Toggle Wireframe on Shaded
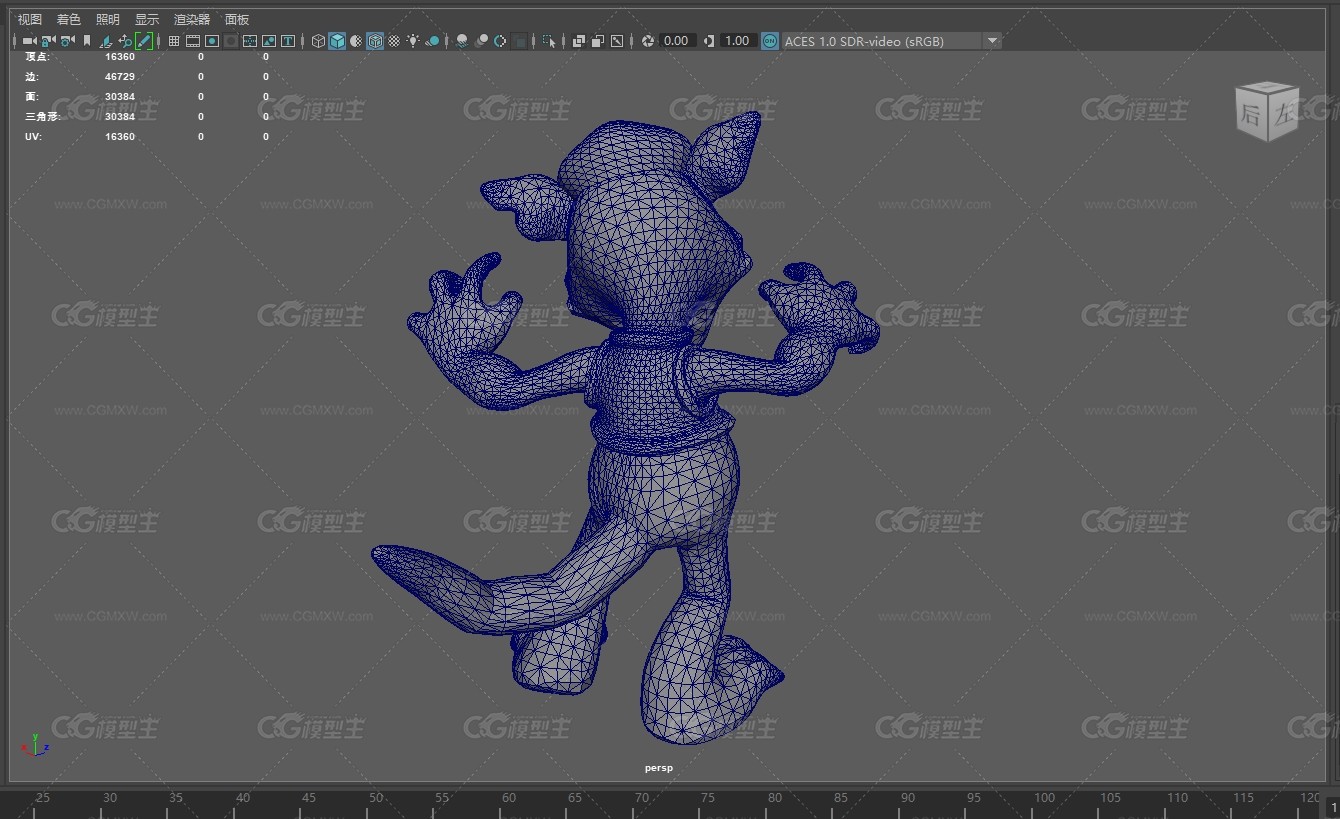This screenshot has height=819, width=1340. click(x=375, y=41)
